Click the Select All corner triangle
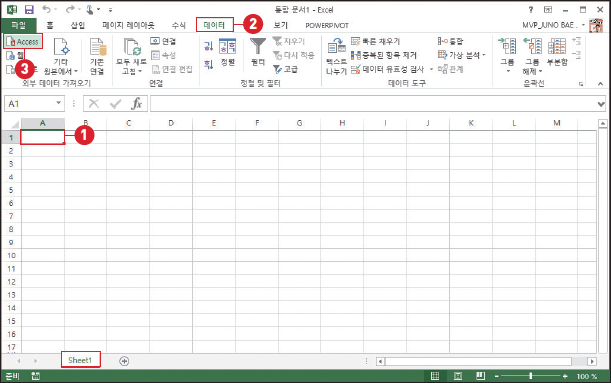The image size is (611, 383). pos(15,124)
